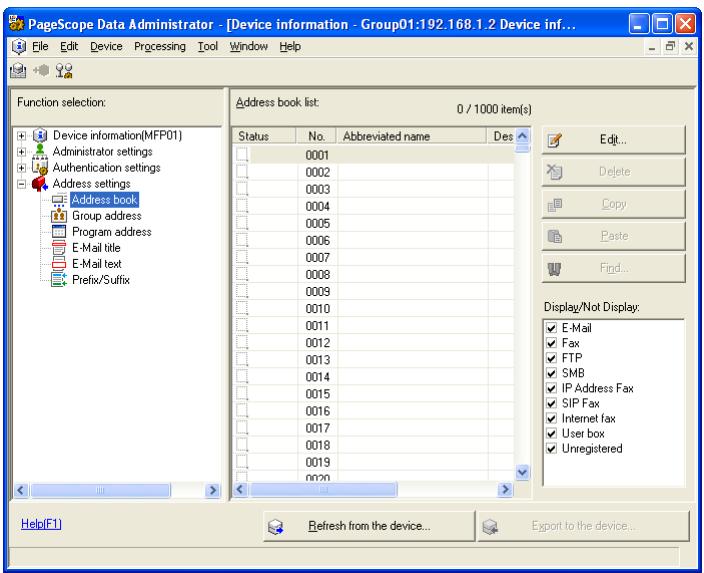Uncheck the E-Mail display checkbox
Viewport: 704px width, 573px height.
coord(551,328)
